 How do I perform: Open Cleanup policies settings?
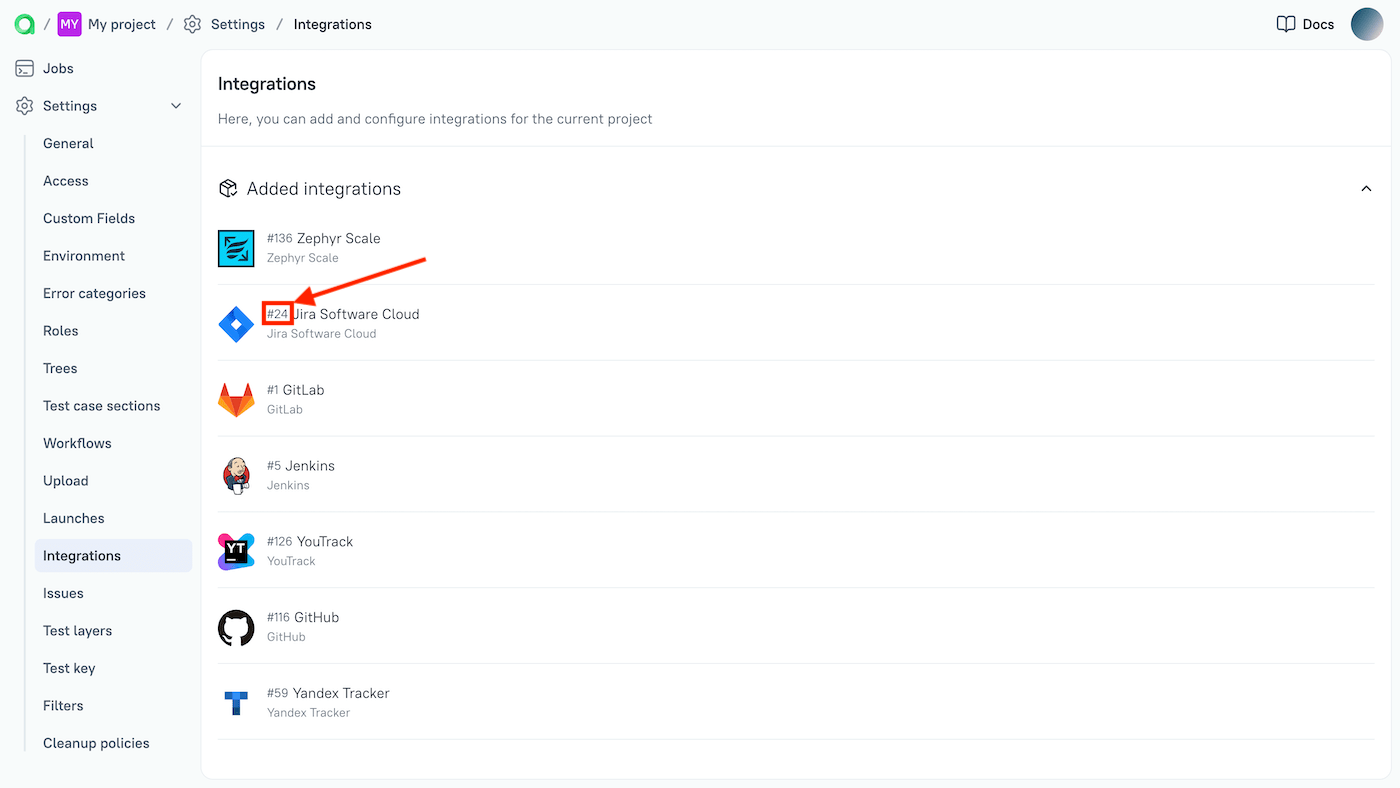(96, 743)
